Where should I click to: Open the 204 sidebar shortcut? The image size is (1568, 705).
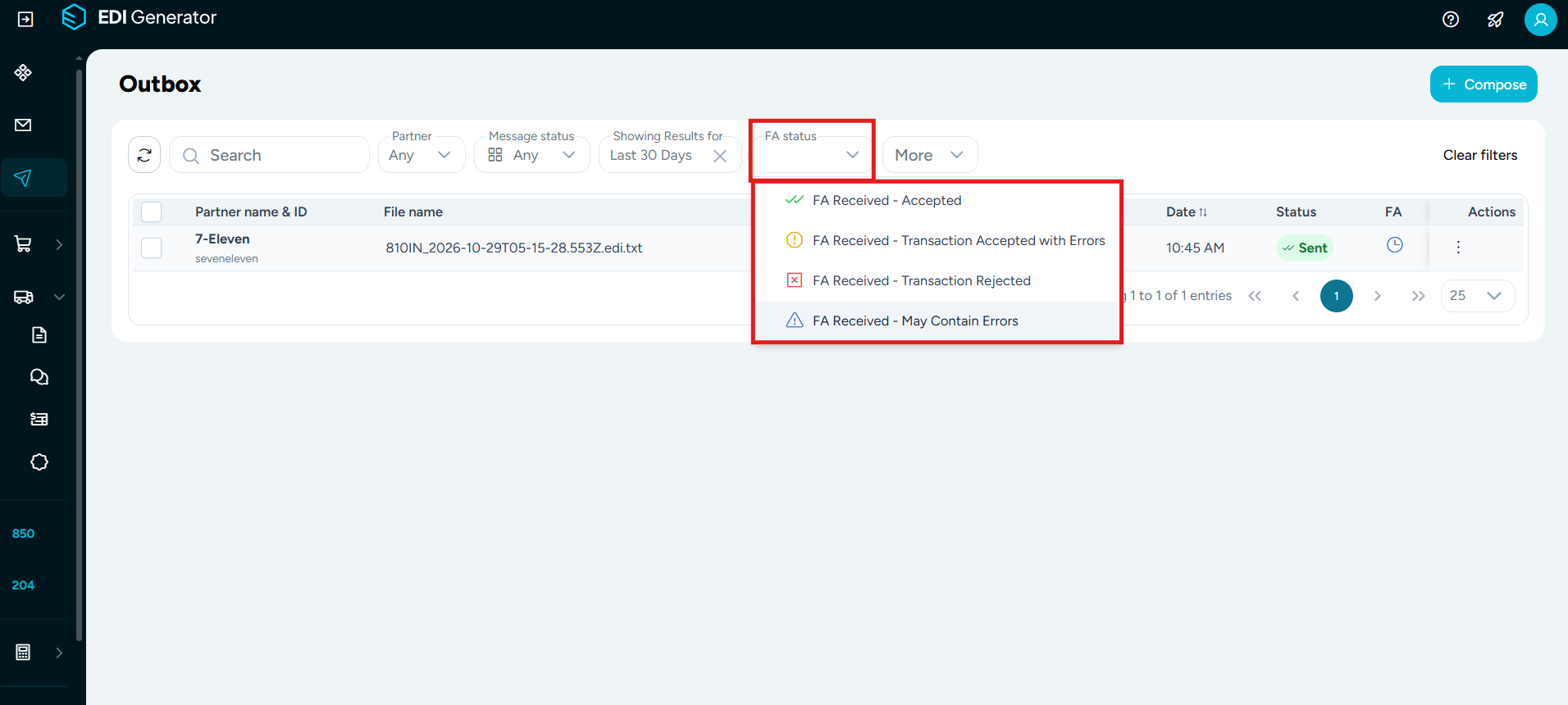point(23,585)
